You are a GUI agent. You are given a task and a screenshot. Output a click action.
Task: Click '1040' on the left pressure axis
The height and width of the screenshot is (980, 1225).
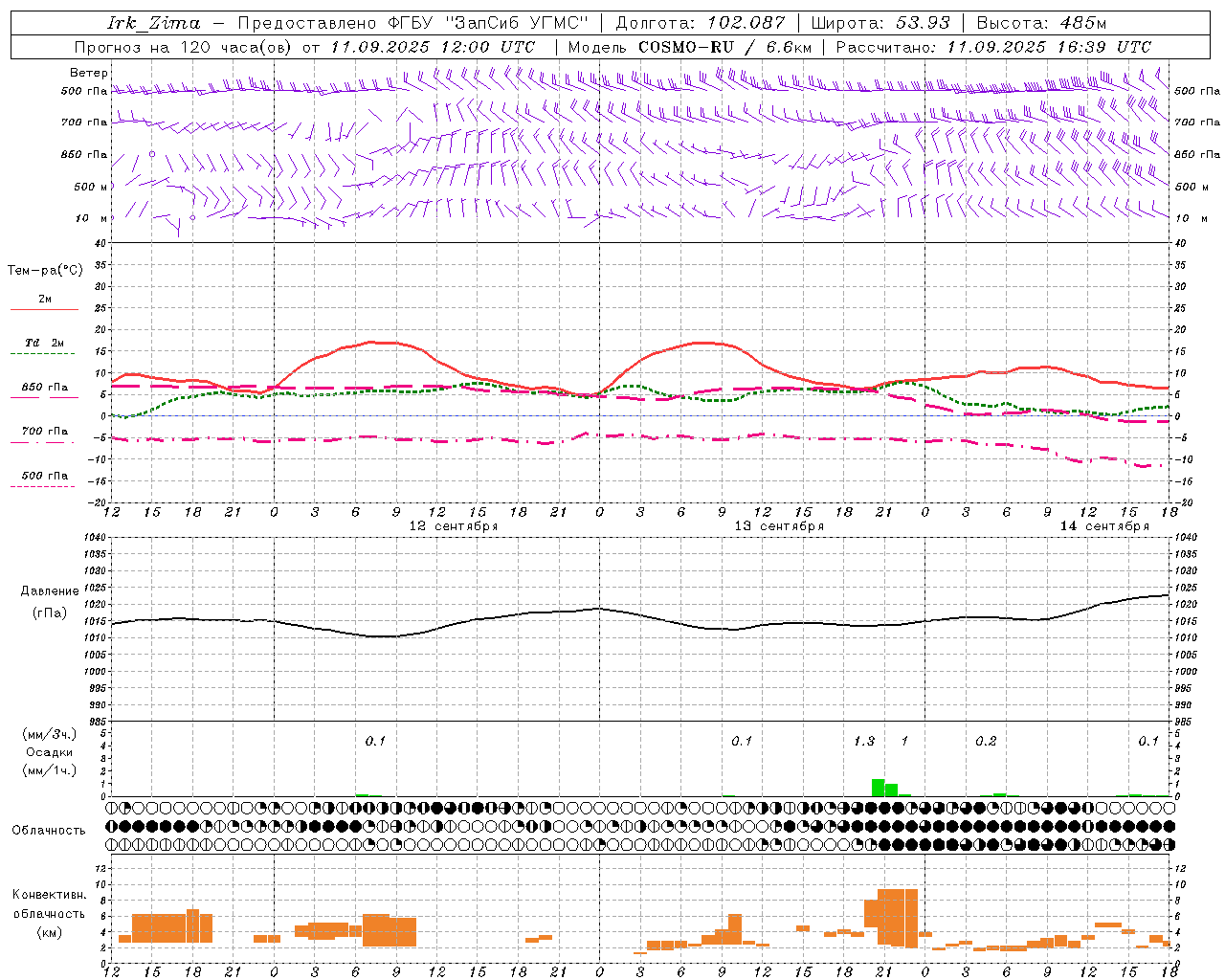[x=96, y=538]
